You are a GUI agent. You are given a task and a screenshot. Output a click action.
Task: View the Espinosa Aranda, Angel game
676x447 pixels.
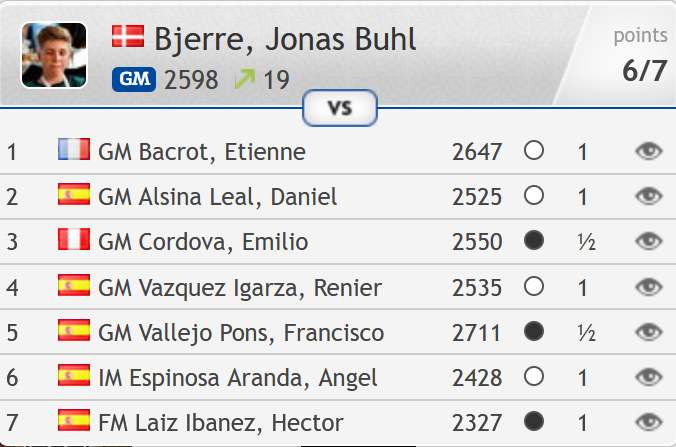click(x=649, y=377)
